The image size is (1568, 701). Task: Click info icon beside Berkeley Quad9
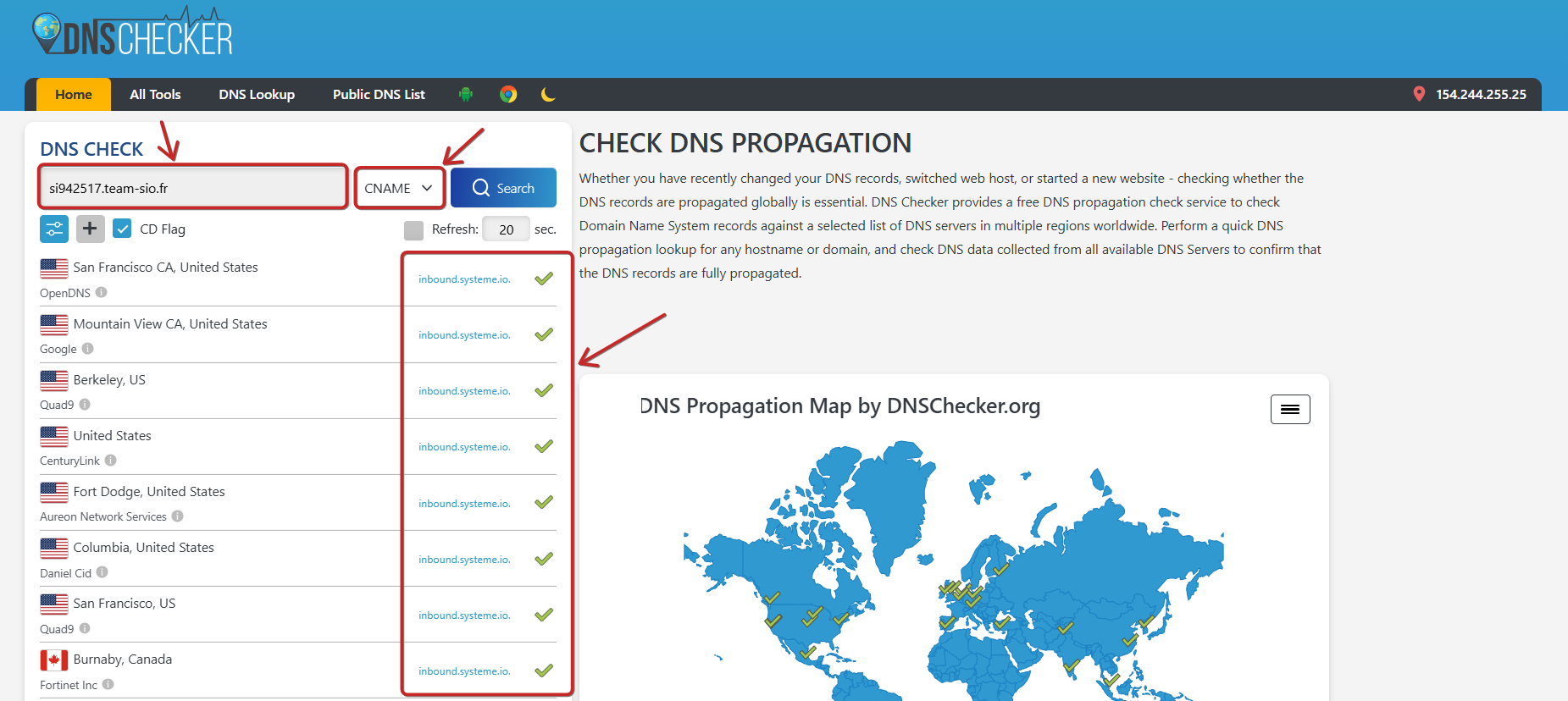click(85, 404)
